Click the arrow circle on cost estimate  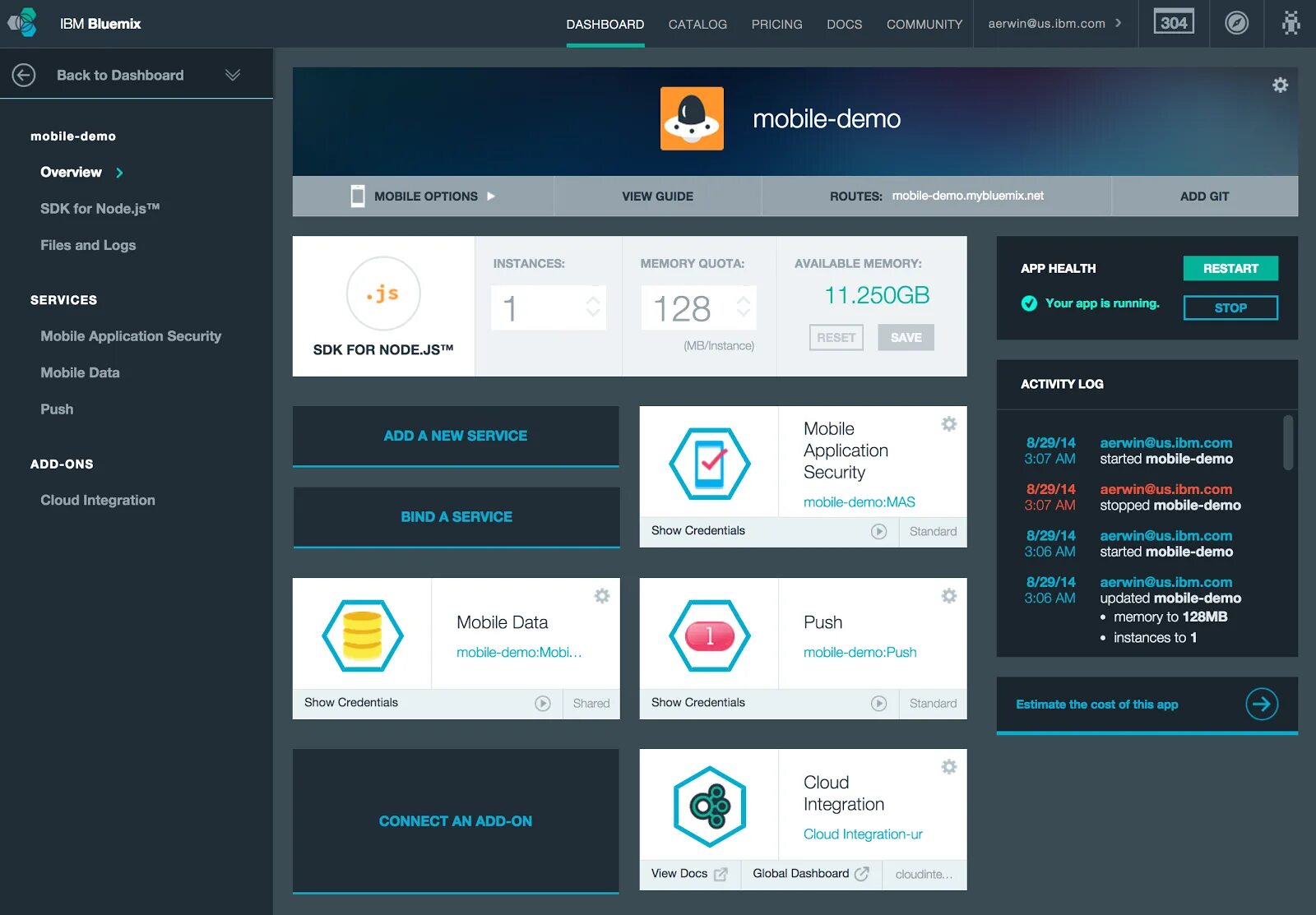click(x=1261, y=704)
